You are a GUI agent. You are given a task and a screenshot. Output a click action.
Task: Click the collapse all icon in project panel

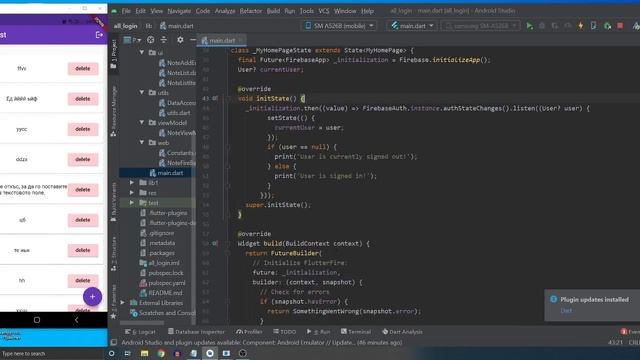(164, 40)
